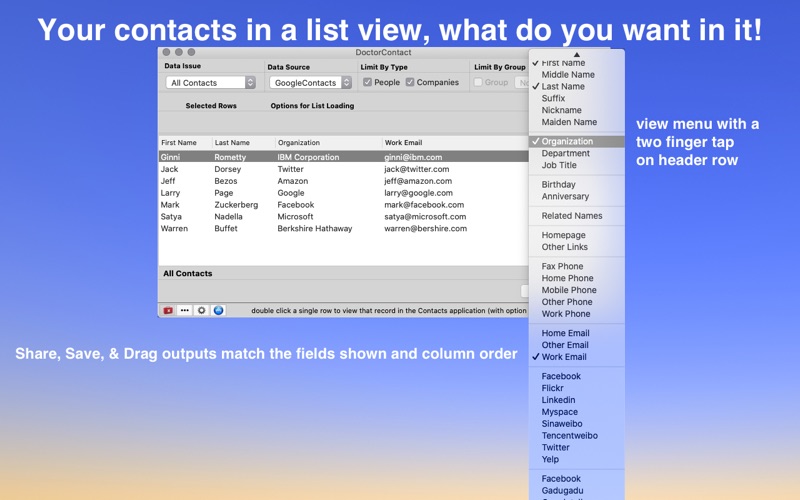Click the Berkshire Hathaway organization cell
Viewport: 800px width, 500px height.
coord(315,229)
